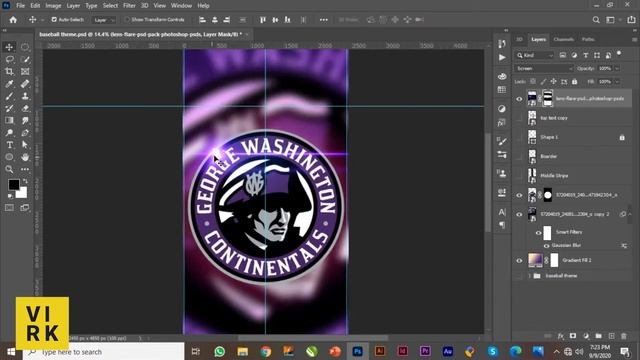Click the Share icon at top right

[631, 20]
